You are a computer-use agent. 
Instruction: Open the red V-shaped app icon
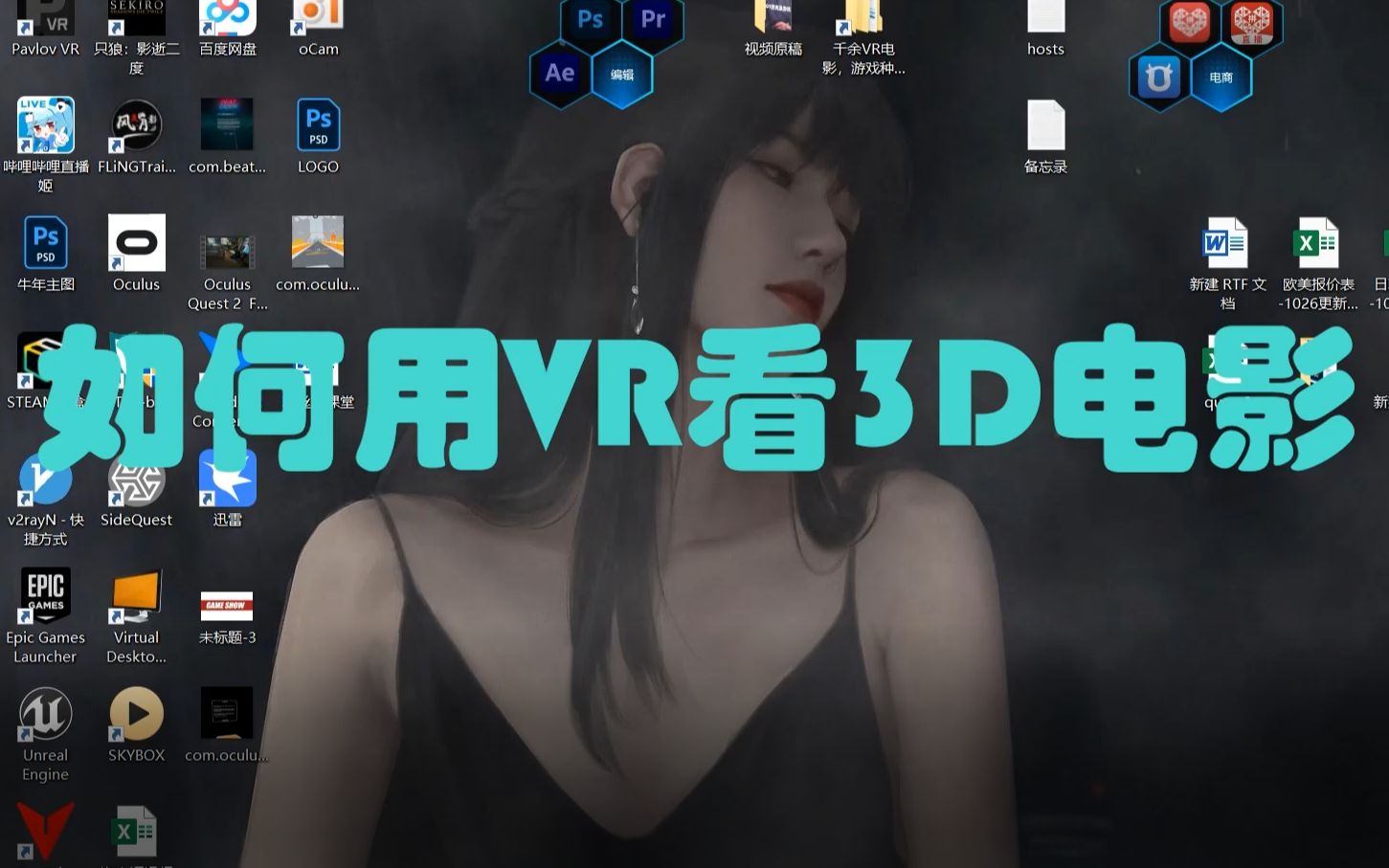[x=45, y=832]
